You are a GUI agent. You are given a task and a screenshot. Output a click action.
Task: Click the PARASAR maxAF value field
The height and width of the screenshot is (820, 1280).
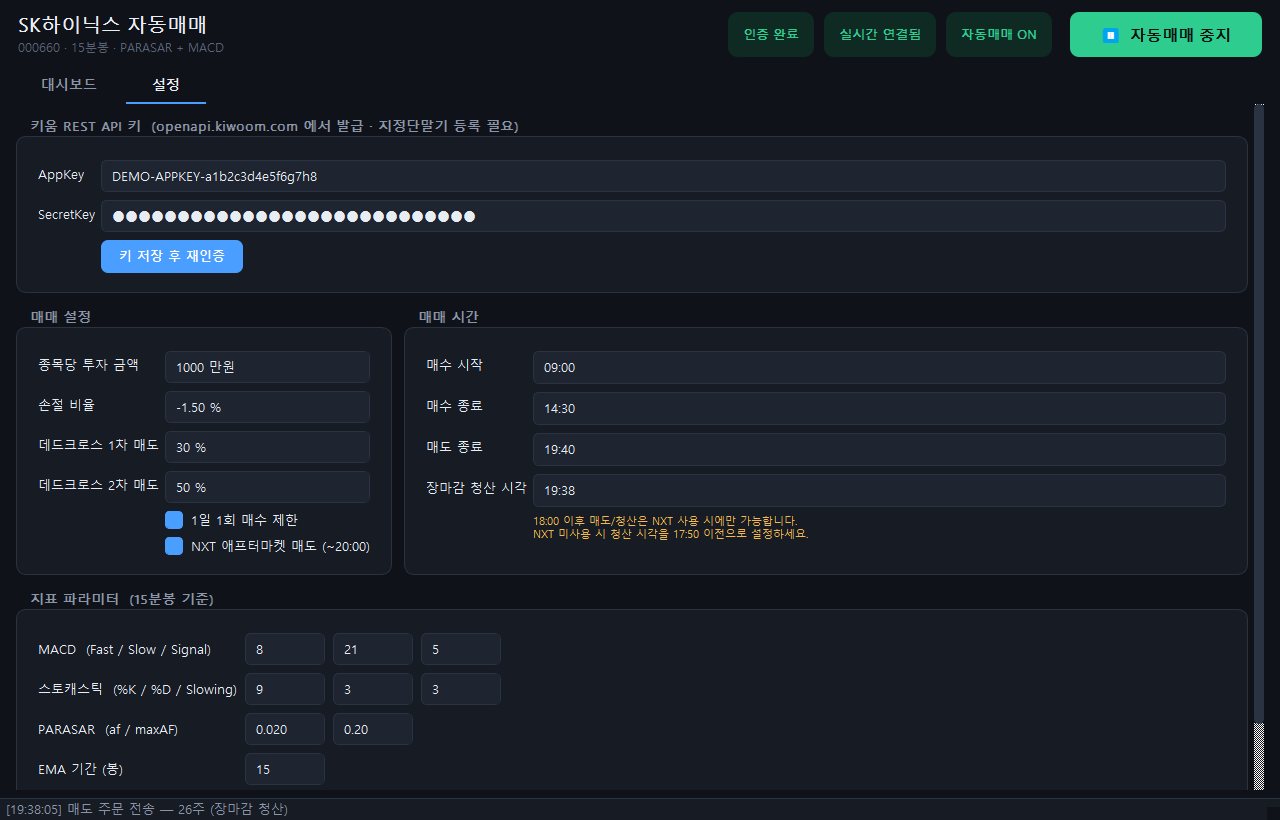[373, 729]
